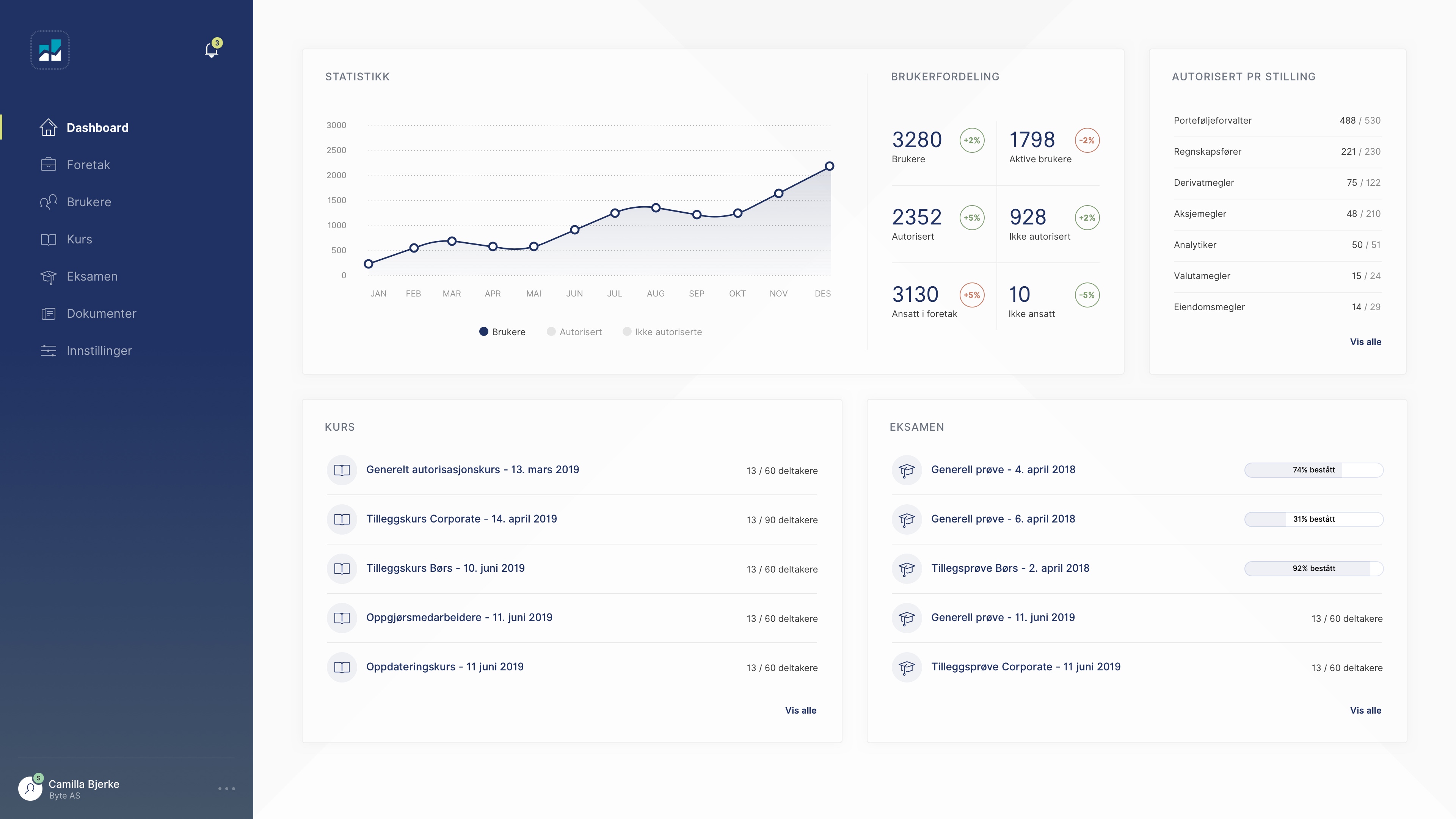Click cap icon for Generell prøve 4. april

(x=907, y=470)
